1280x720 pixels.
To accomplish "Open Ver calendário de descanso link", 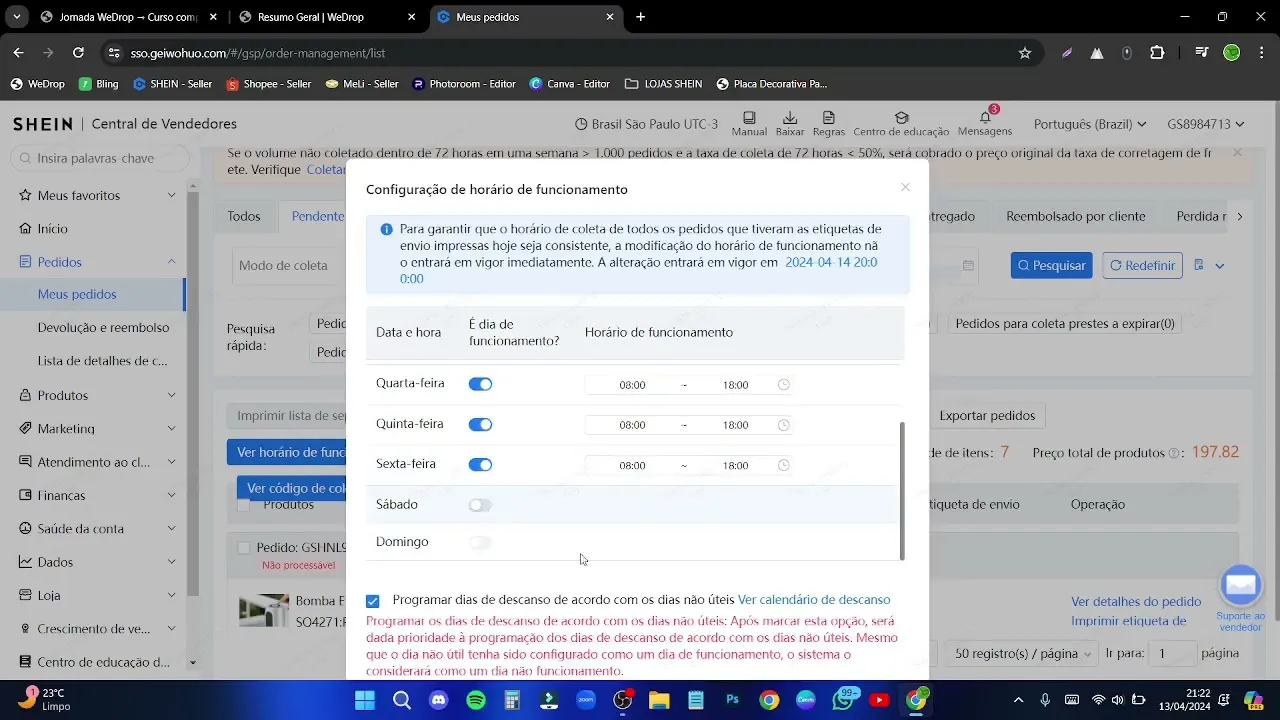I will [814, 600].
